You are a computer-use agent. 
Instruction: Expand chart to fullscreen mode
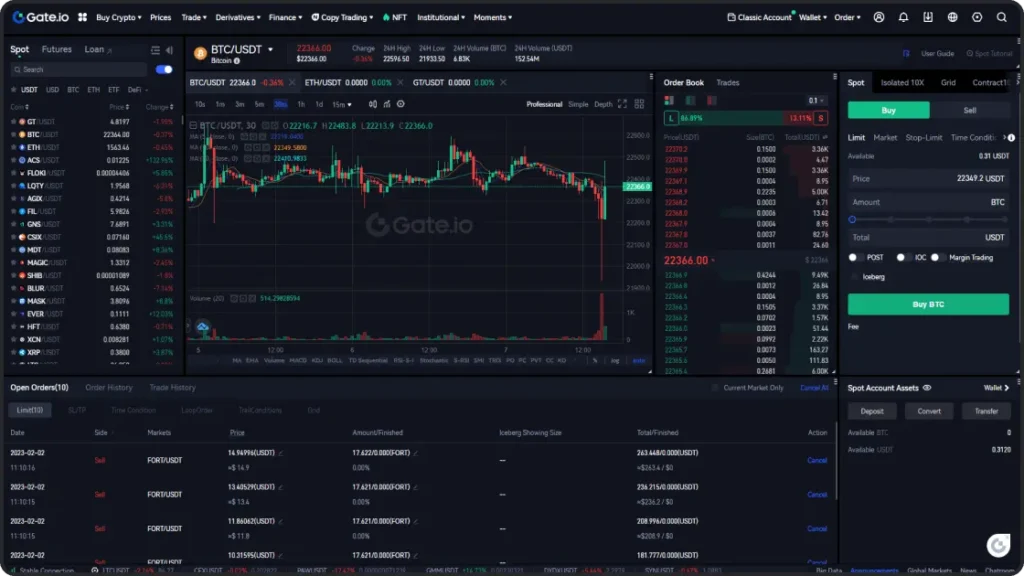[x=623, y=104]
